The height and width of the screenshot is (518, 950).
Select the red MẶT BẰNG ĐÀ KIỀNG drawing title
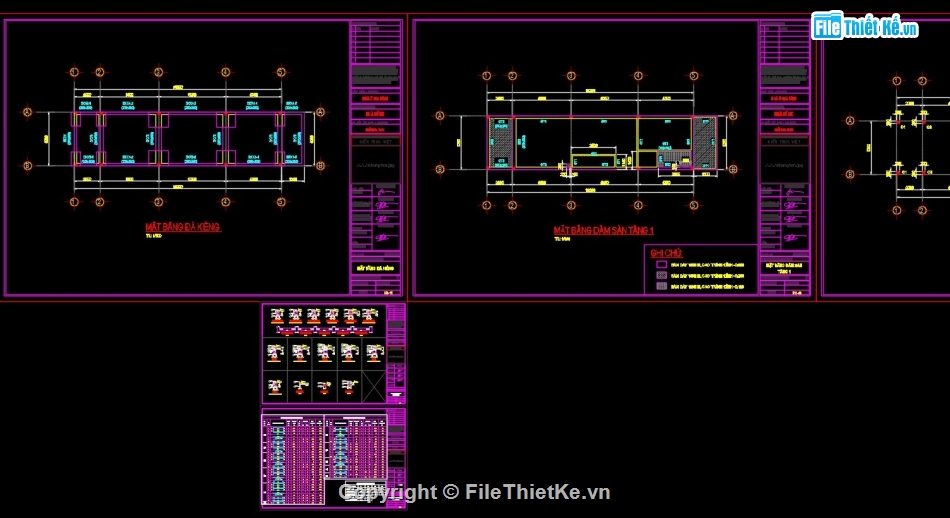tap(182, 227)
